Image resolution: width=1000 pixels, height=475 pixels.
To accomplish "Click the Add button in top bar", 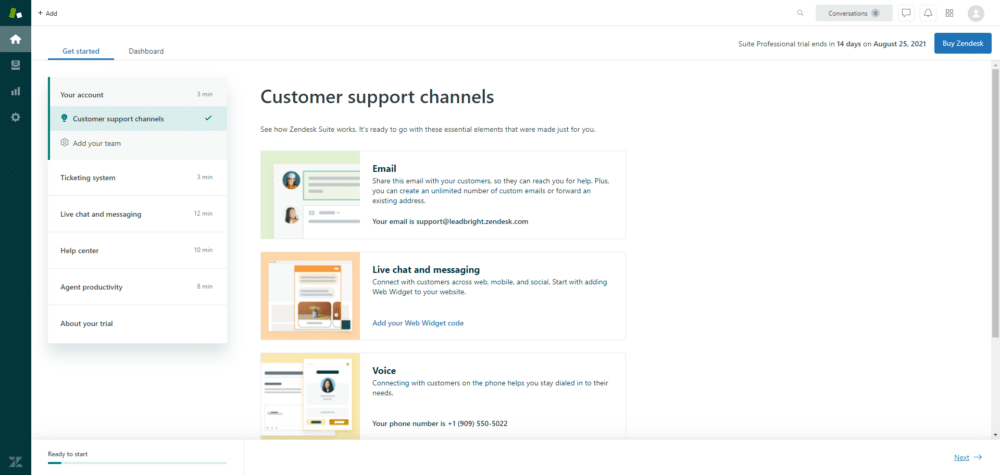I will tap(48, 13).
